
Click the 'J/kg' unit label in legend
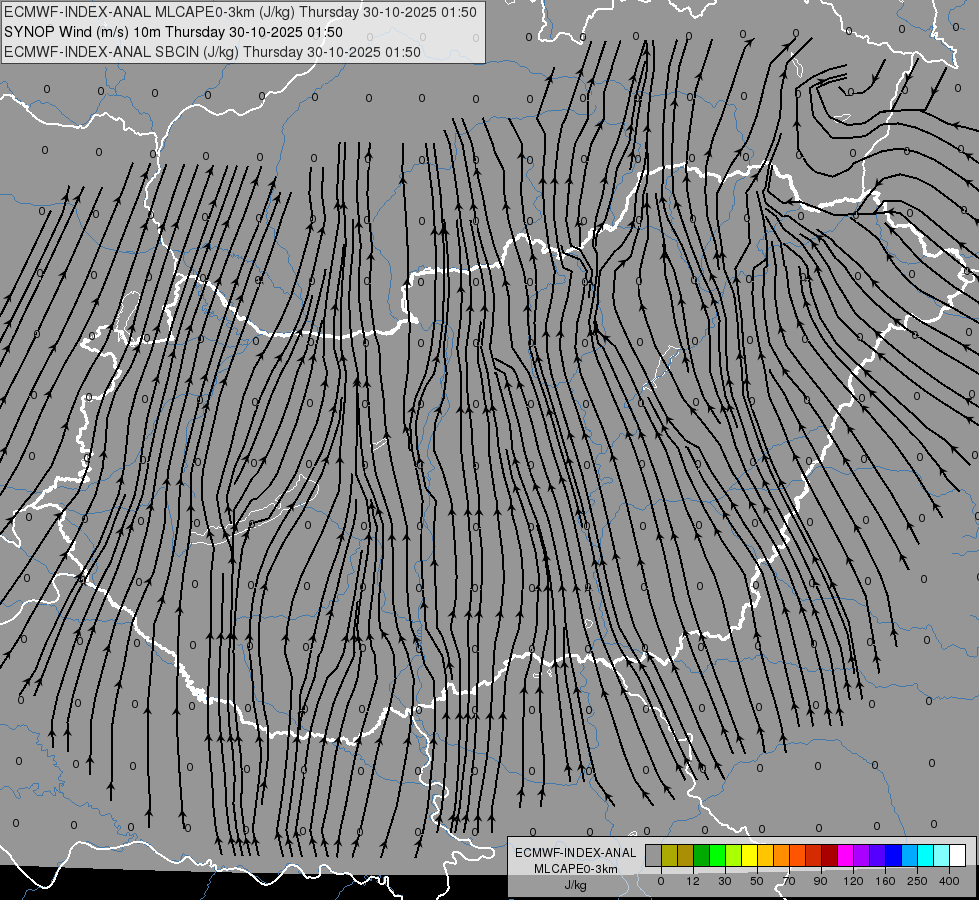pyautogui.click(x=576, y=885)
